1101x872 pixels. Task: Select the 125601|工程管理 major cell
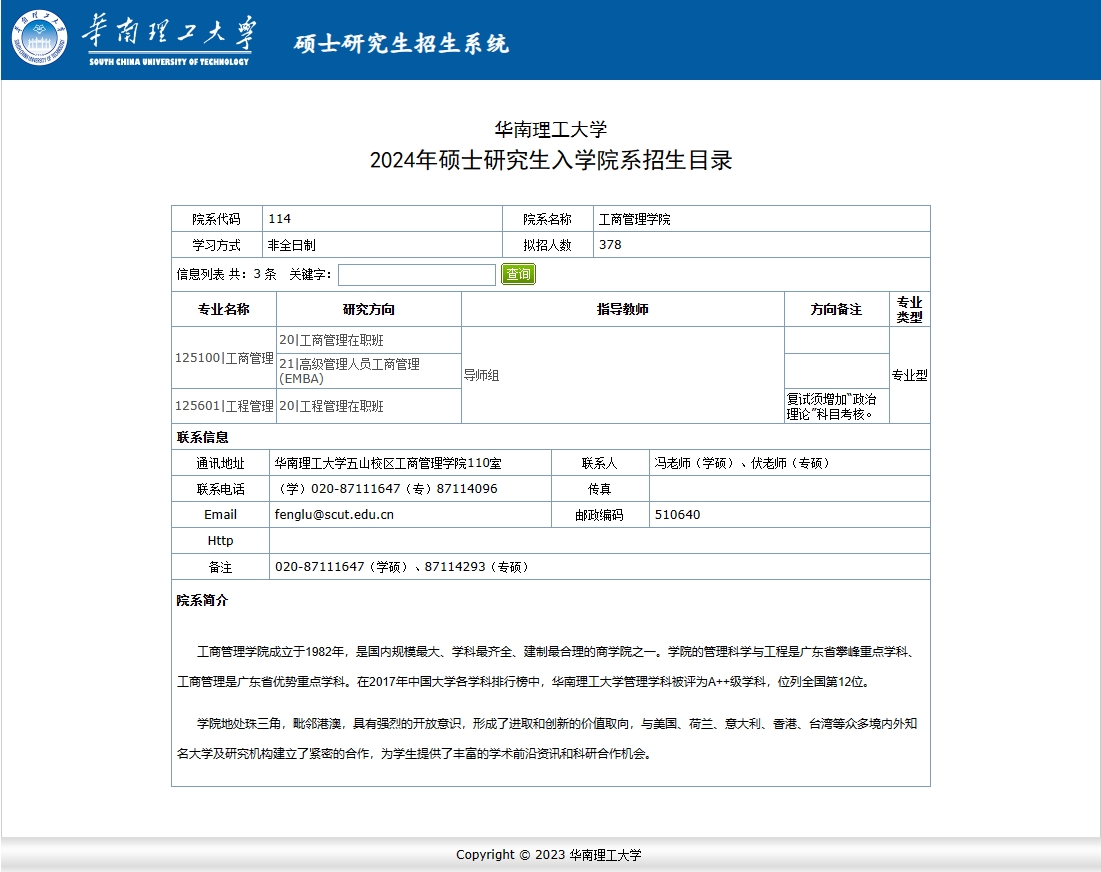tap(224, 406)
